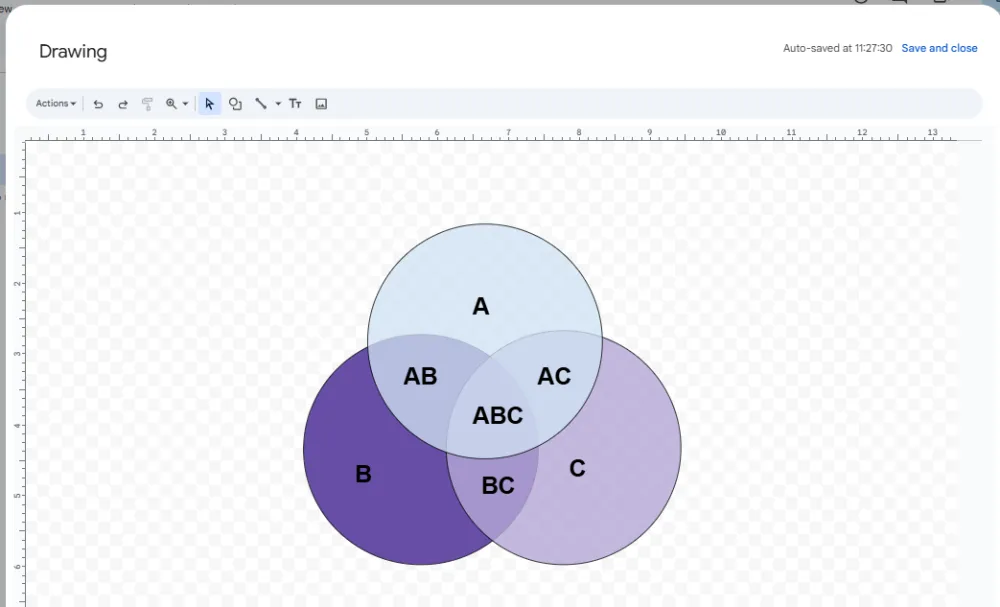Open the Actions dropdown menu
Viewport: 1000px width, 607px height.
point(56,104)
